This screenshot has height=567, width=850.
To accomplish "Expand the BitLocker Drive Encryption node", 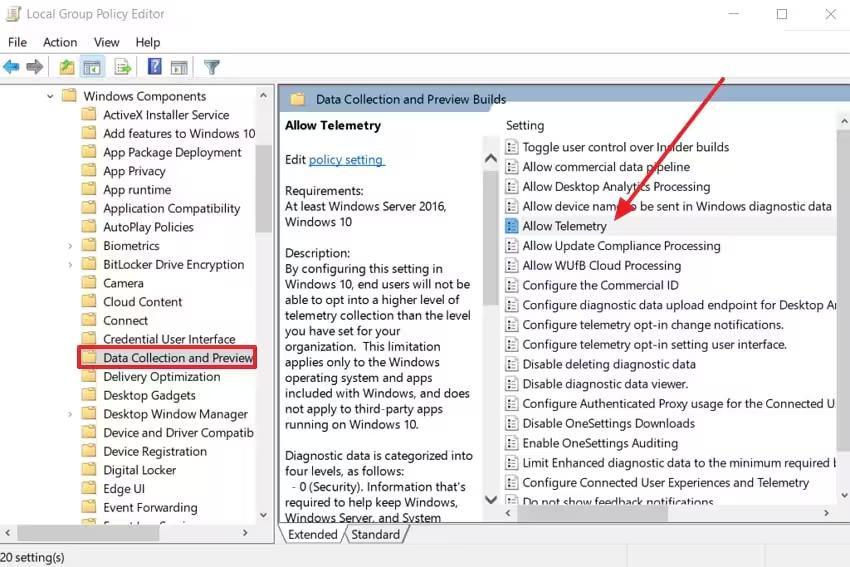I will click(70, 265).
